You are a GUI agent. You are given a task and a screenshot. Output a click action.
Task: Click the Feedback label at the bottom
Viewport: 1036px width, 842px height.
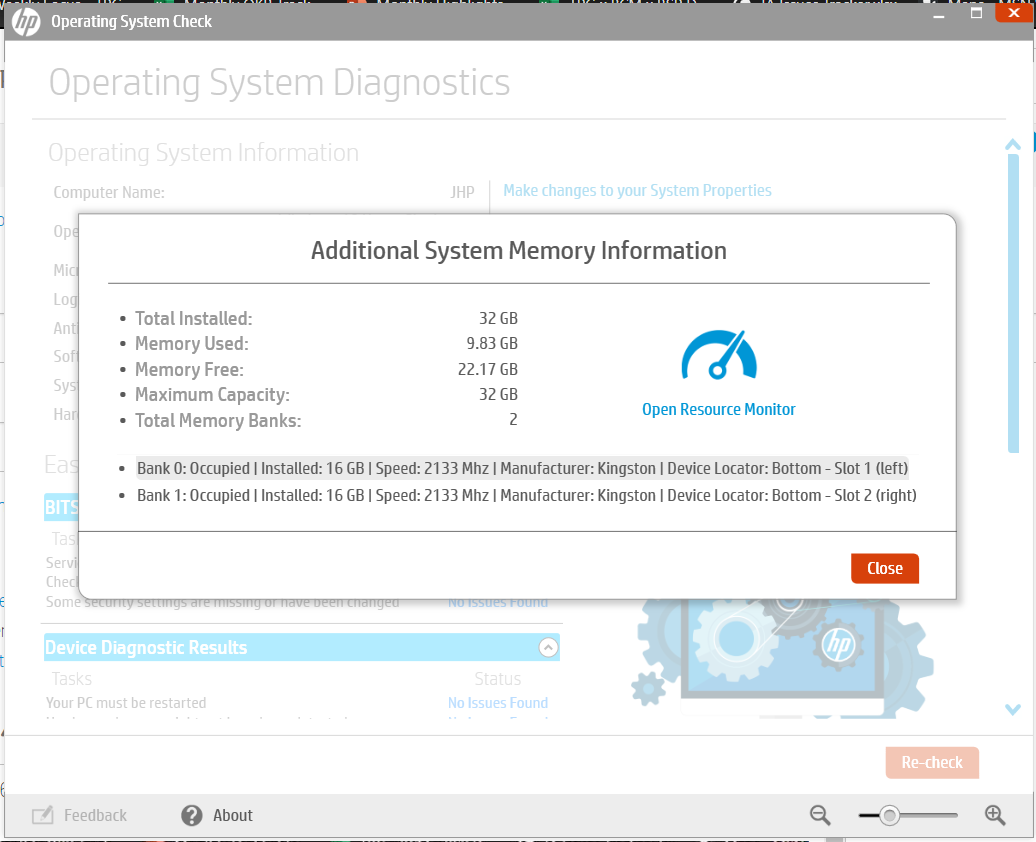[x=93, y=815]
